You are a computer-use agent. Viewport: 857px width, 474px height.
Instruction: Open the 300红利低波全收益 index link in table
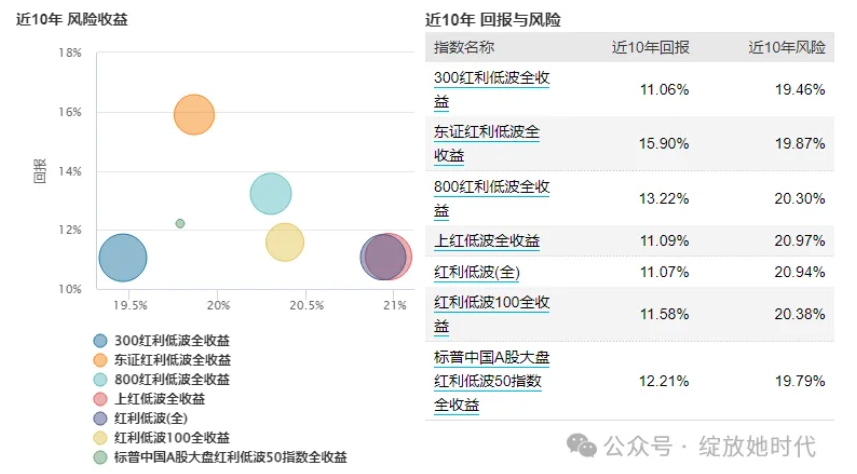pyautogui.click(x=492, y=89)
